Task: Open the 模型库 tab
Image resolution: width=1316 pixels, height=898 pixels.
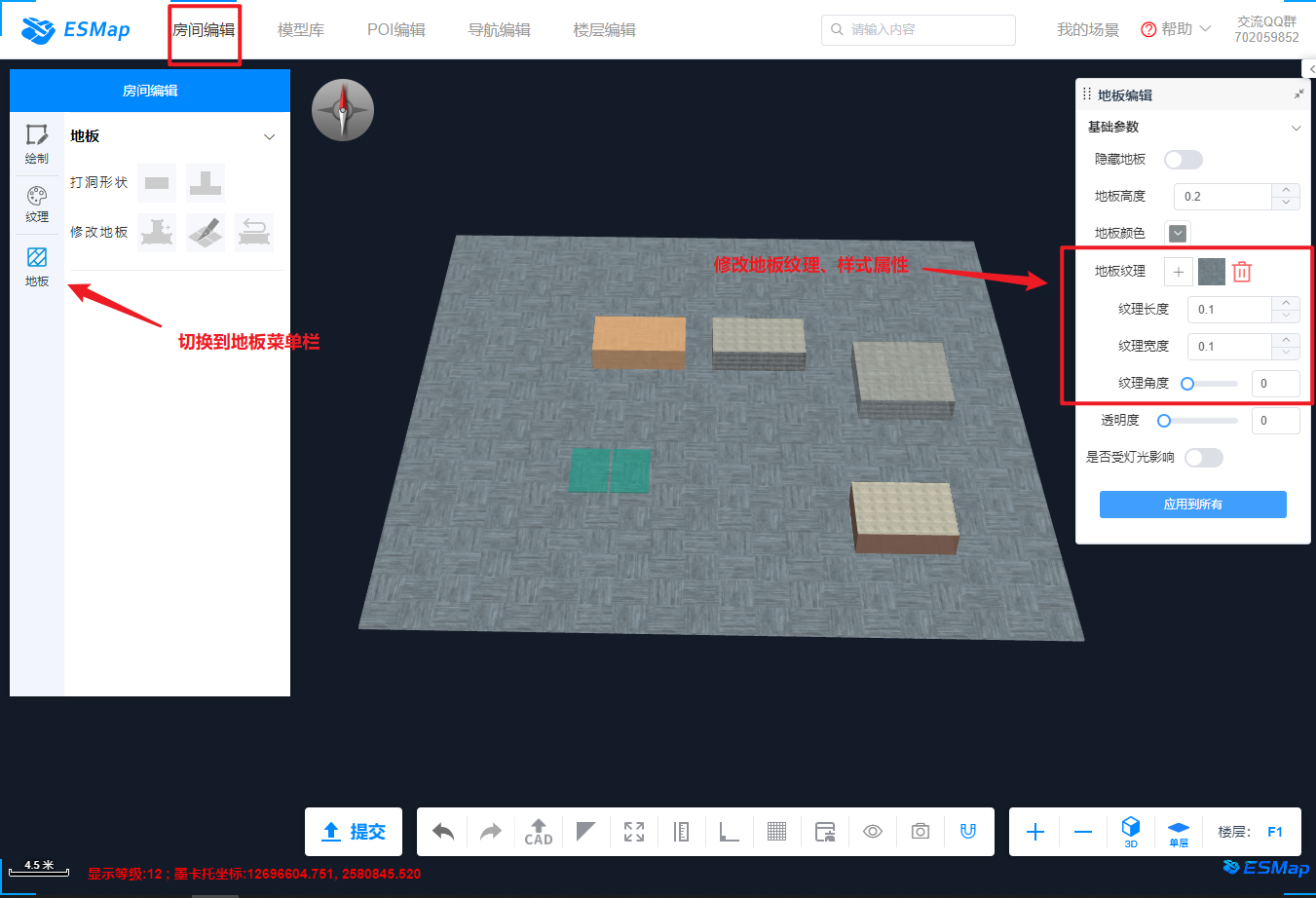Action: pos(300,30)
